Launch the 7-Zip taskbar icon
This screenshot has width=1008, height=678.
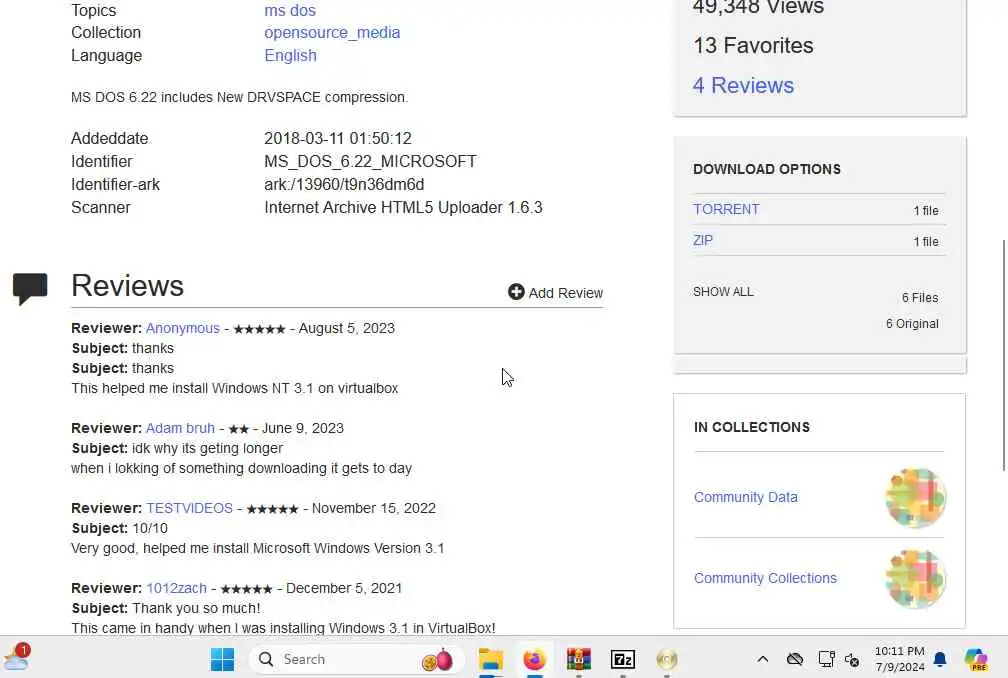[622, 659]
